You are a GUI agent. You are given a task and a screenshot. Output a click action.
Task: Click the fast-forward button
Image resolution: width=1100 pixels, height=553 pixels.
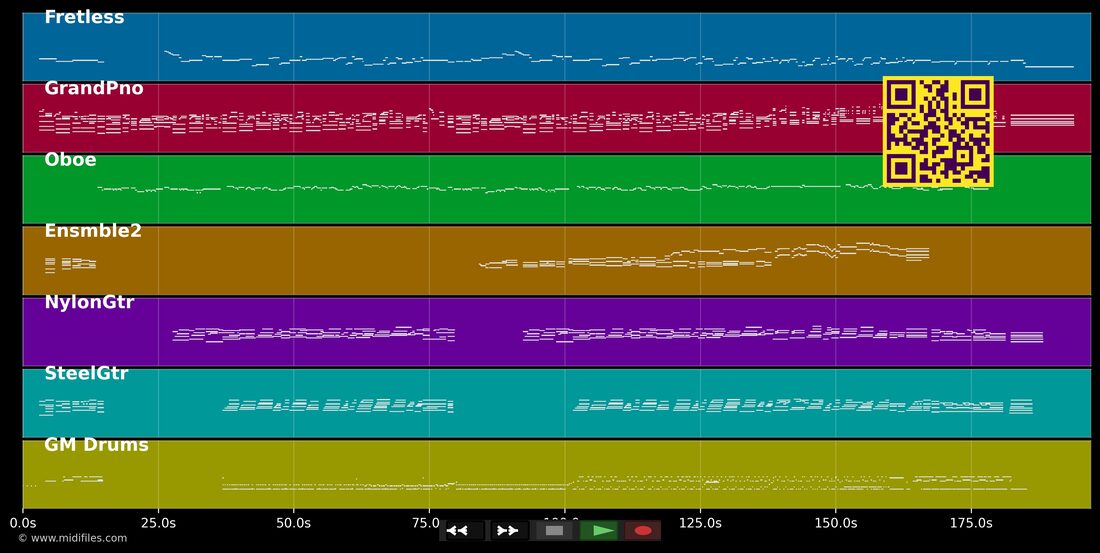pyautogui.click(x=509, y=531)
